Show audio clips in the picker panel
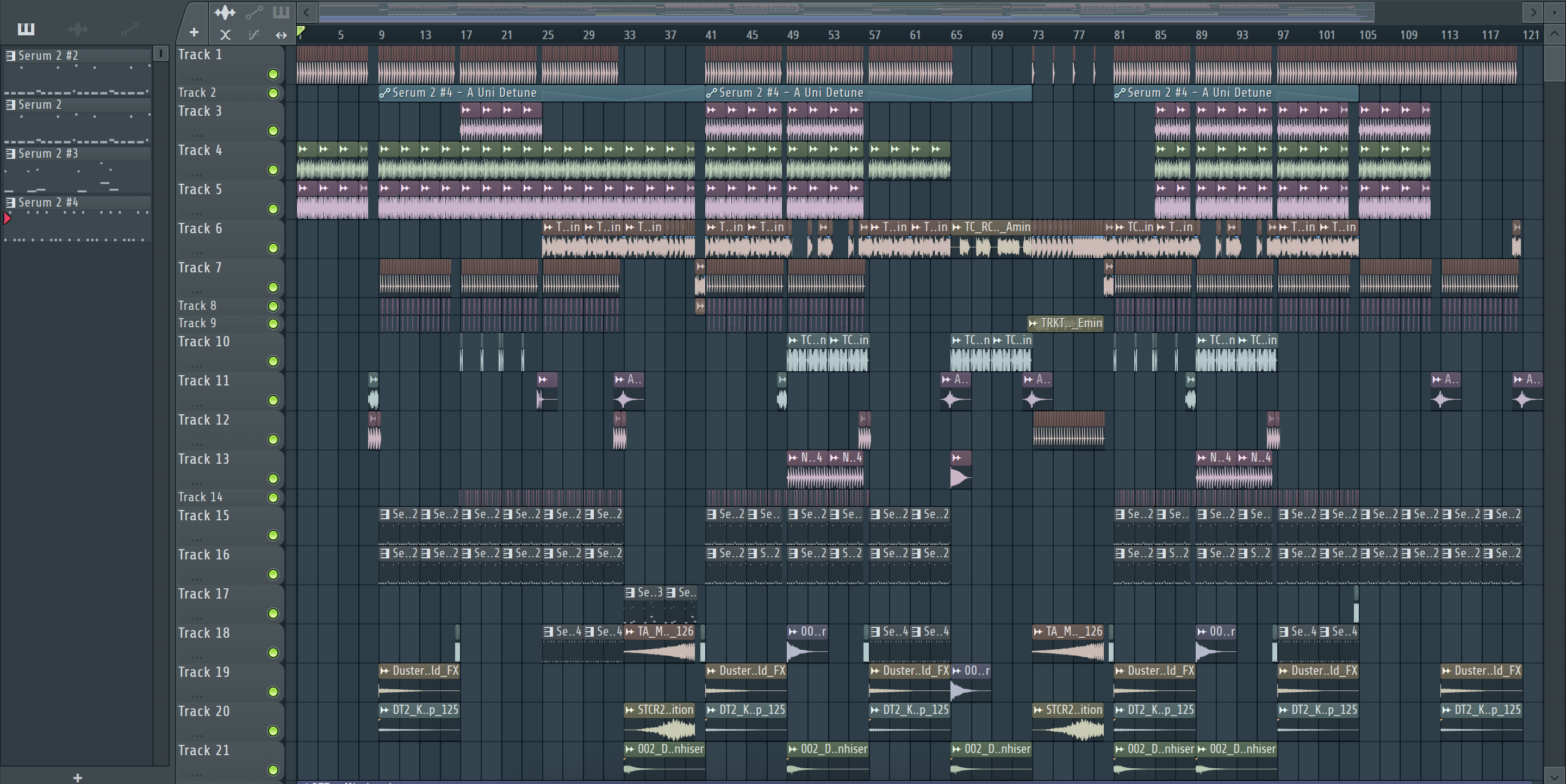The image size is (1566, 784). pyautogui.click(x=78, y=29)
